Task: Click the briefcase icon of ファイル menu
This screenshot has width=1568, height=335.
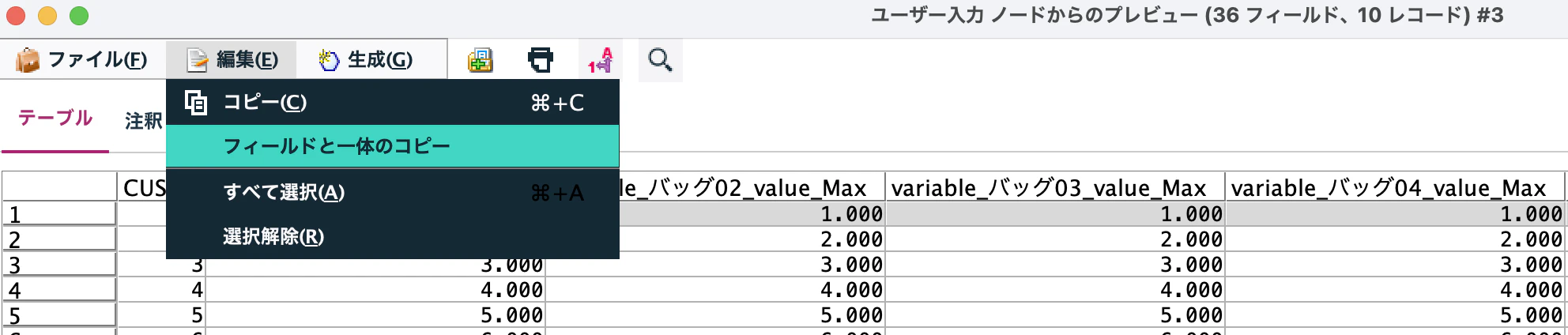Action: tap(28, 60)
